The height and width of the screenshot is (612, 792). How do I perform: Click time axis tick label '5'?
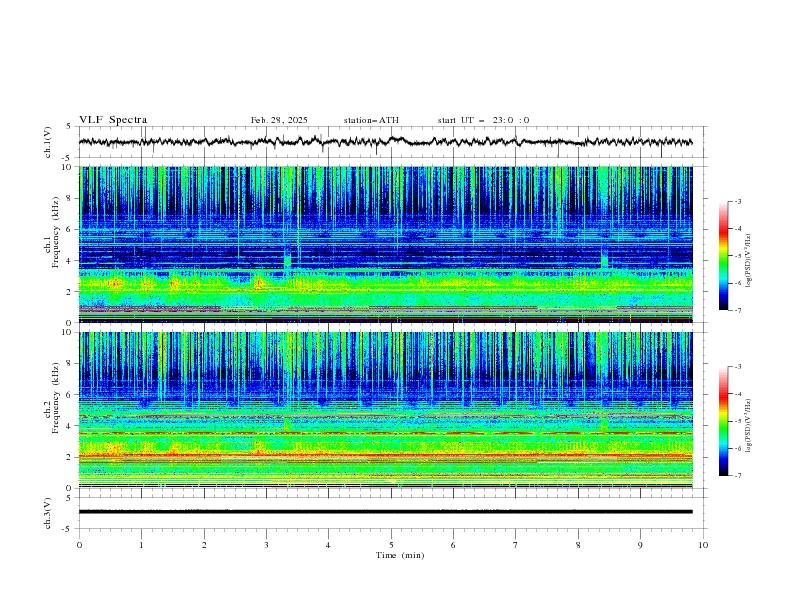point(391,545)
